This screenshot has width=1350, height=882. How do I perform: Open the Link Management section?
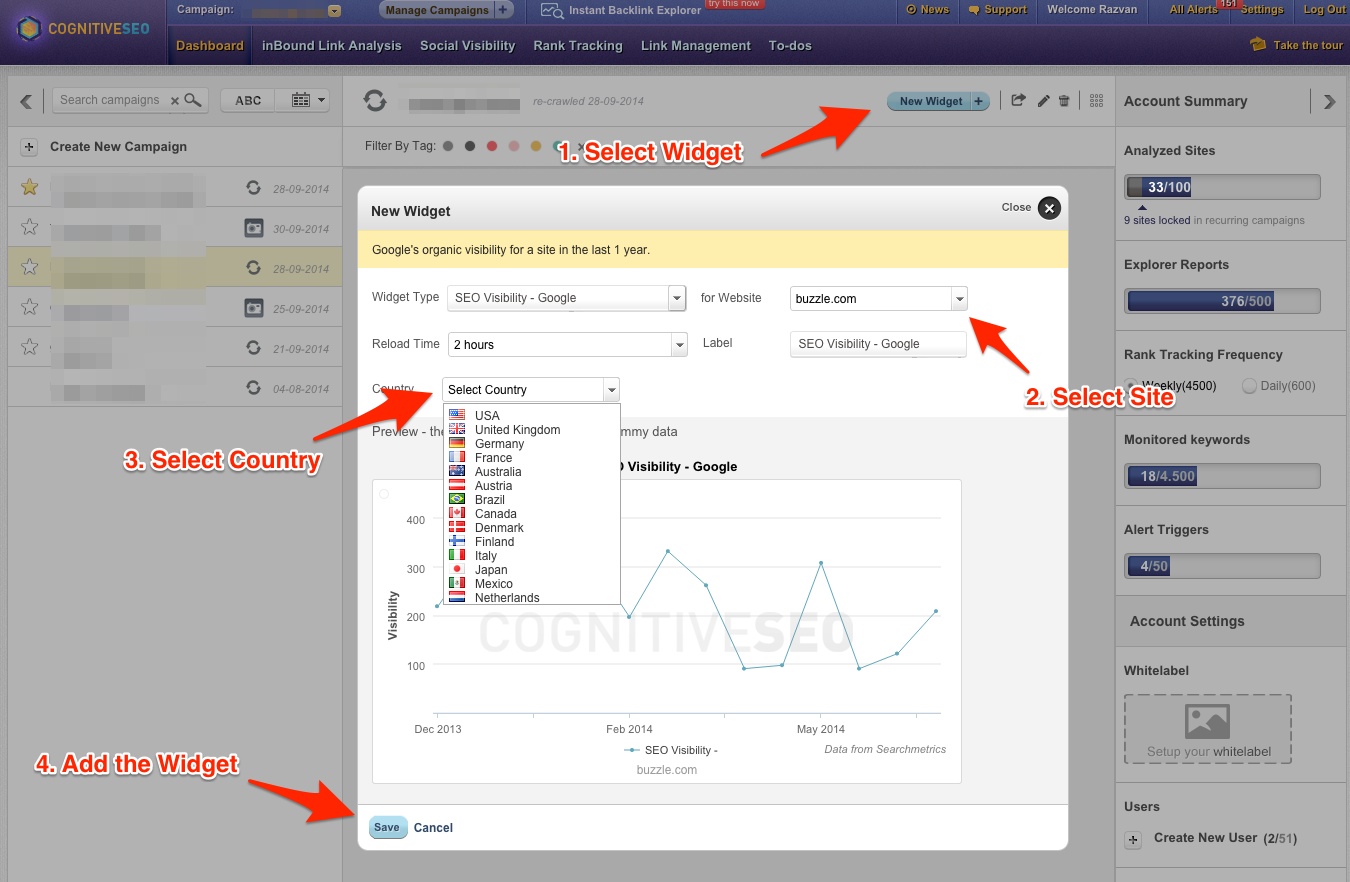pos(694,45)
